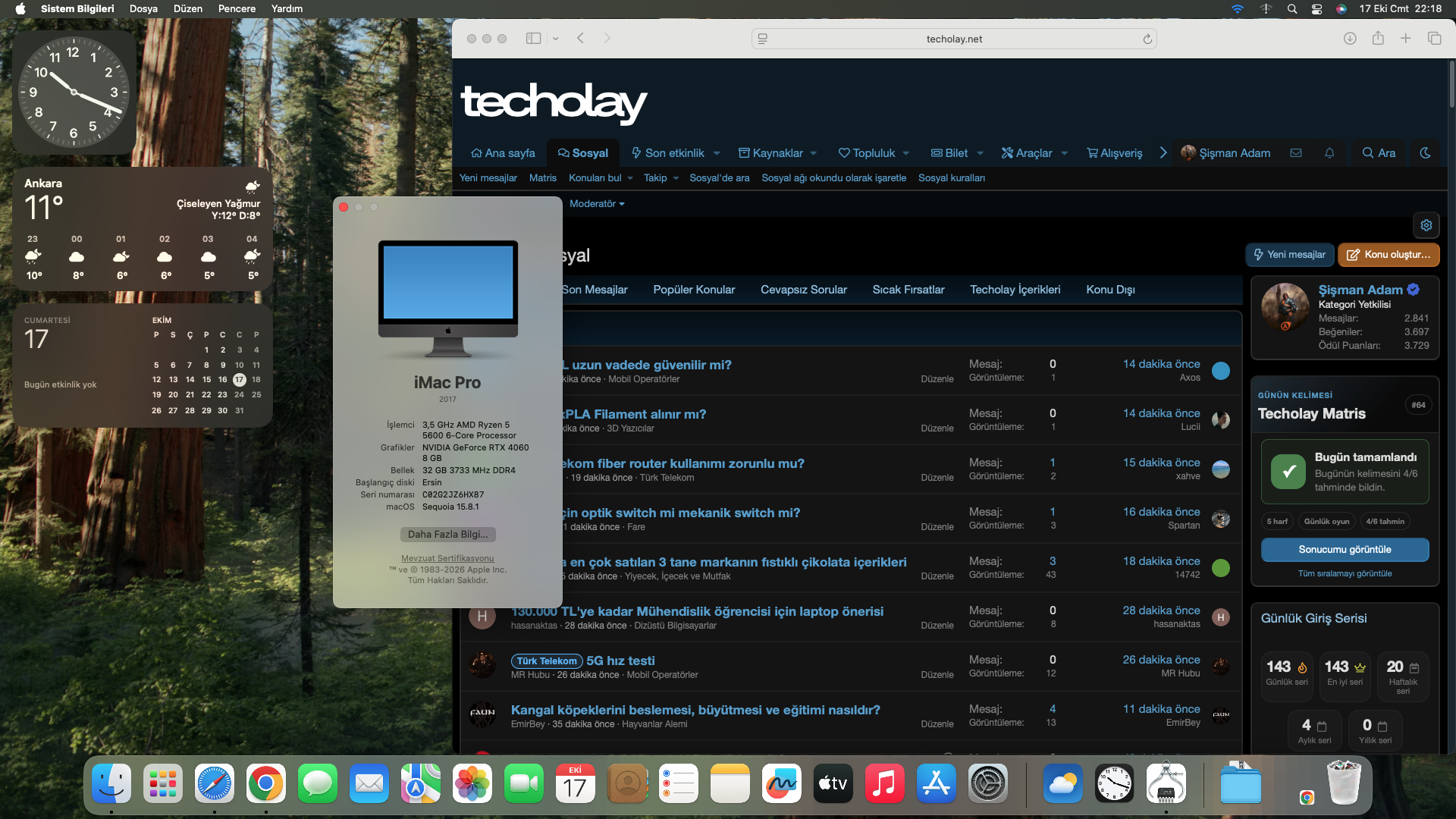Show Safari tab overview

(x=1434, y=39)
